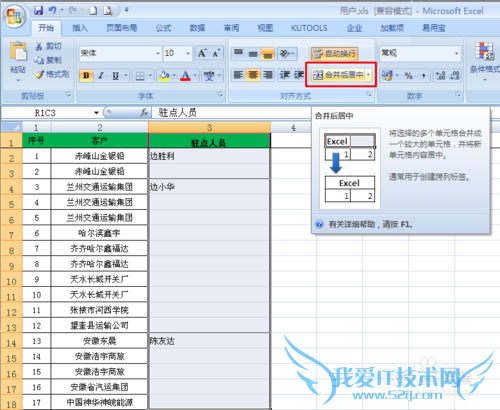Apply cell borders icon
Image resolution: width=500 pixels, height=410 pixels.
coord(140,76)
